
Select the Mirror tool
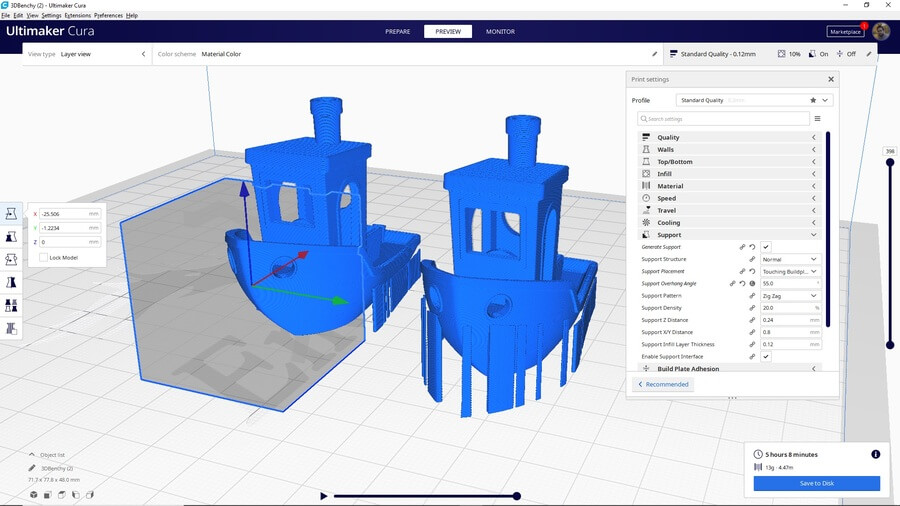click(x=11, y=283)
